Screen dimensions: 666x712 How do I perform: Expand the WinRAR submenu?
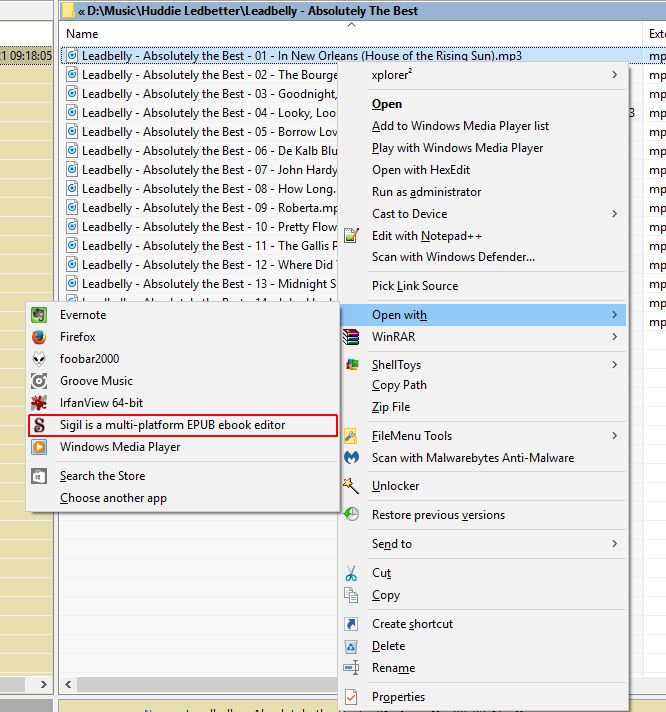pos(615,337)
